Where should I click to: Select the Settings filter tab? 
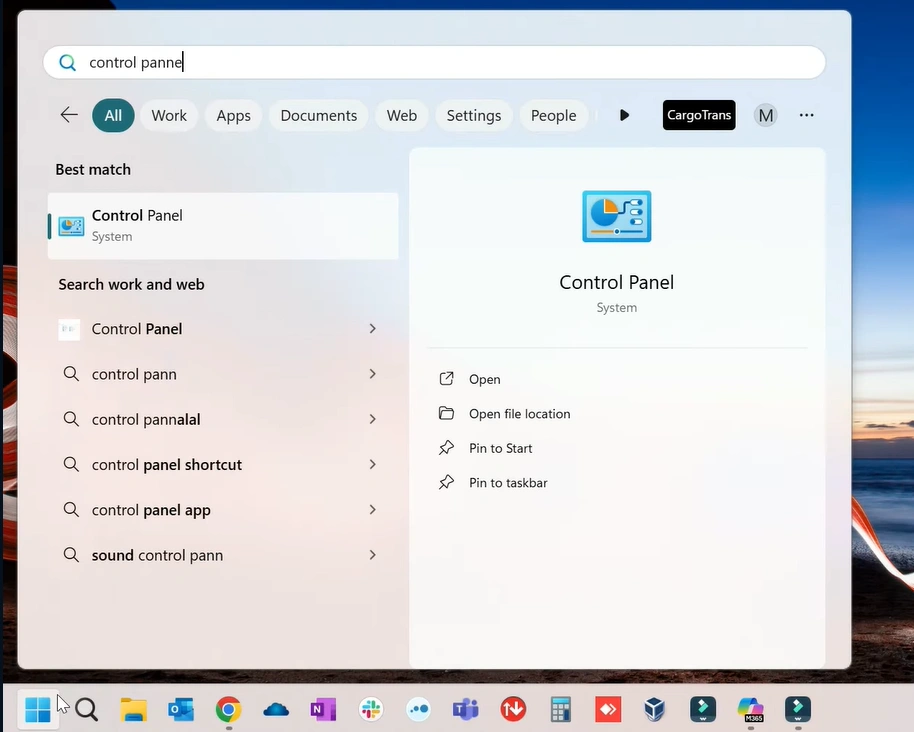click(473, 115)
